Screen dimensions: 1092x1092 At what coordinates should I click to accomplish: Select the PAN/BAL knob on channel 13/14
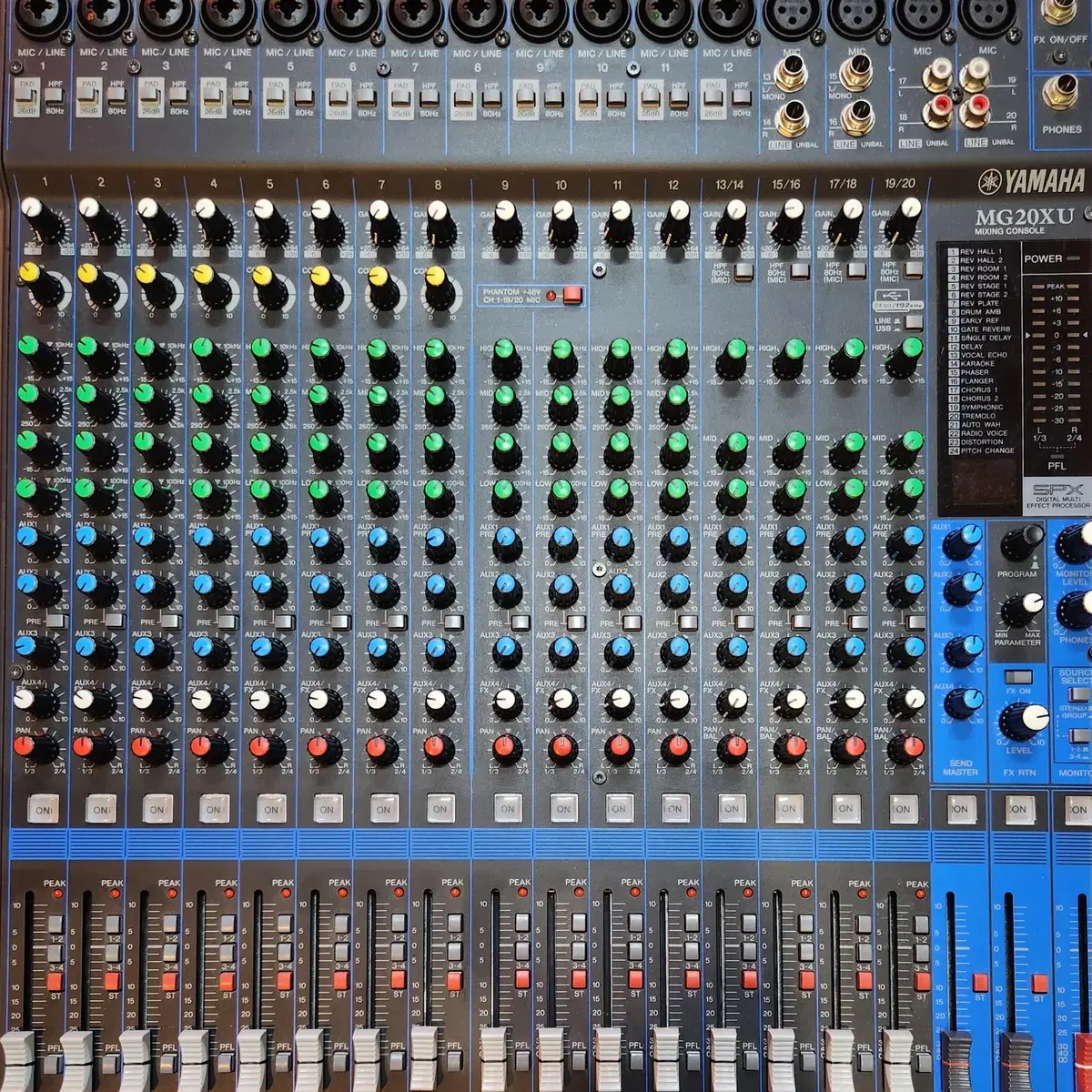(733, 750)
